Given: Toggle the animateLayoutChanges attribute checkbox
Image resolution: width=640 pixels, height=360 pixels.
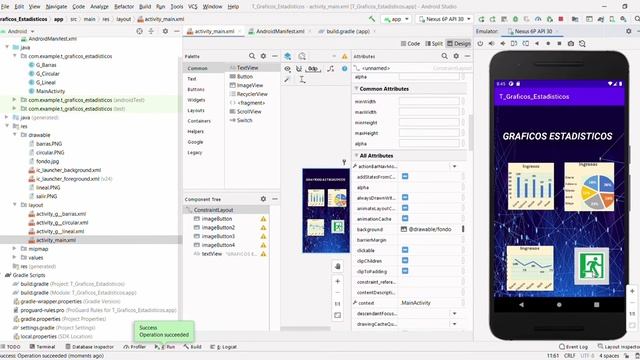Looking at the screenshot, I should coord(405,208).
